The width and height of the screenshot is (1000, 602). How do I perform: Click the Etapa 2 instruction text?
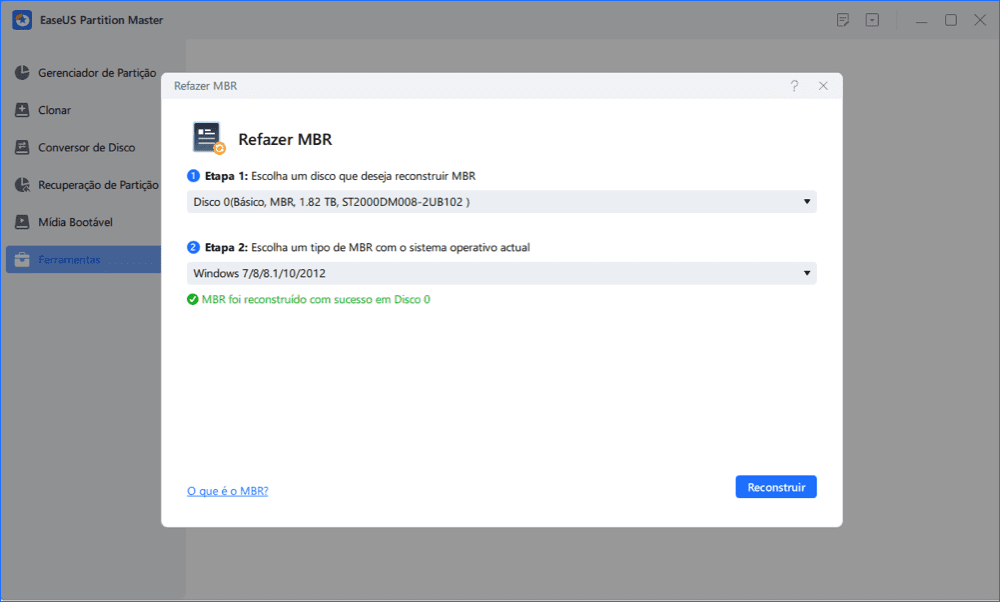tap(367, 247)
